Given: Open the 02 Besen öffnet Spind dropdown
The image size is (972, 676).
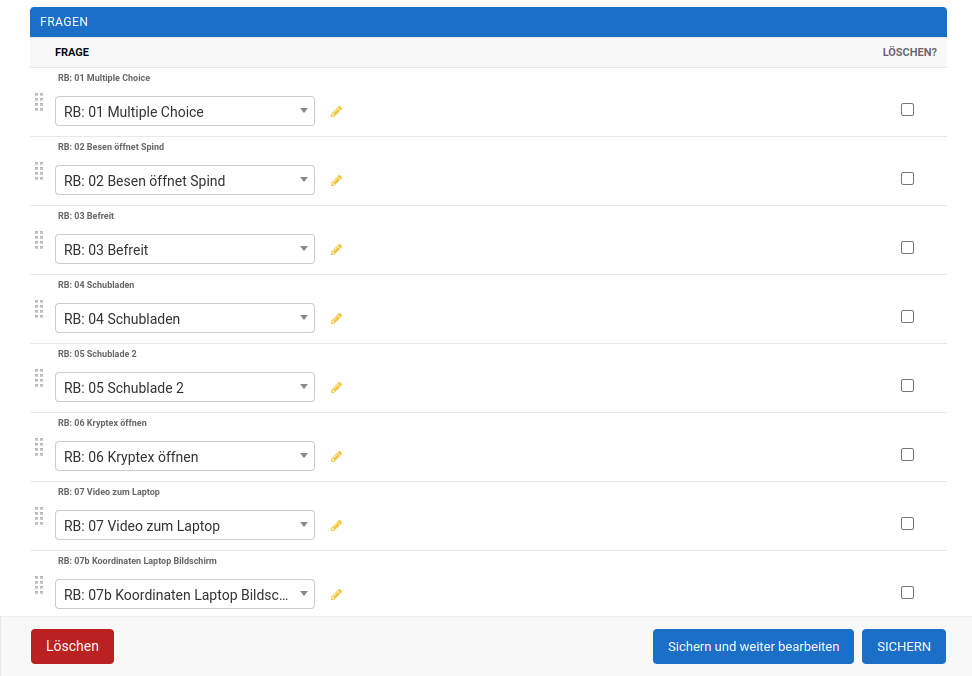Looking at the screenshot, I should pyautogui.click(x=185, y=181).
